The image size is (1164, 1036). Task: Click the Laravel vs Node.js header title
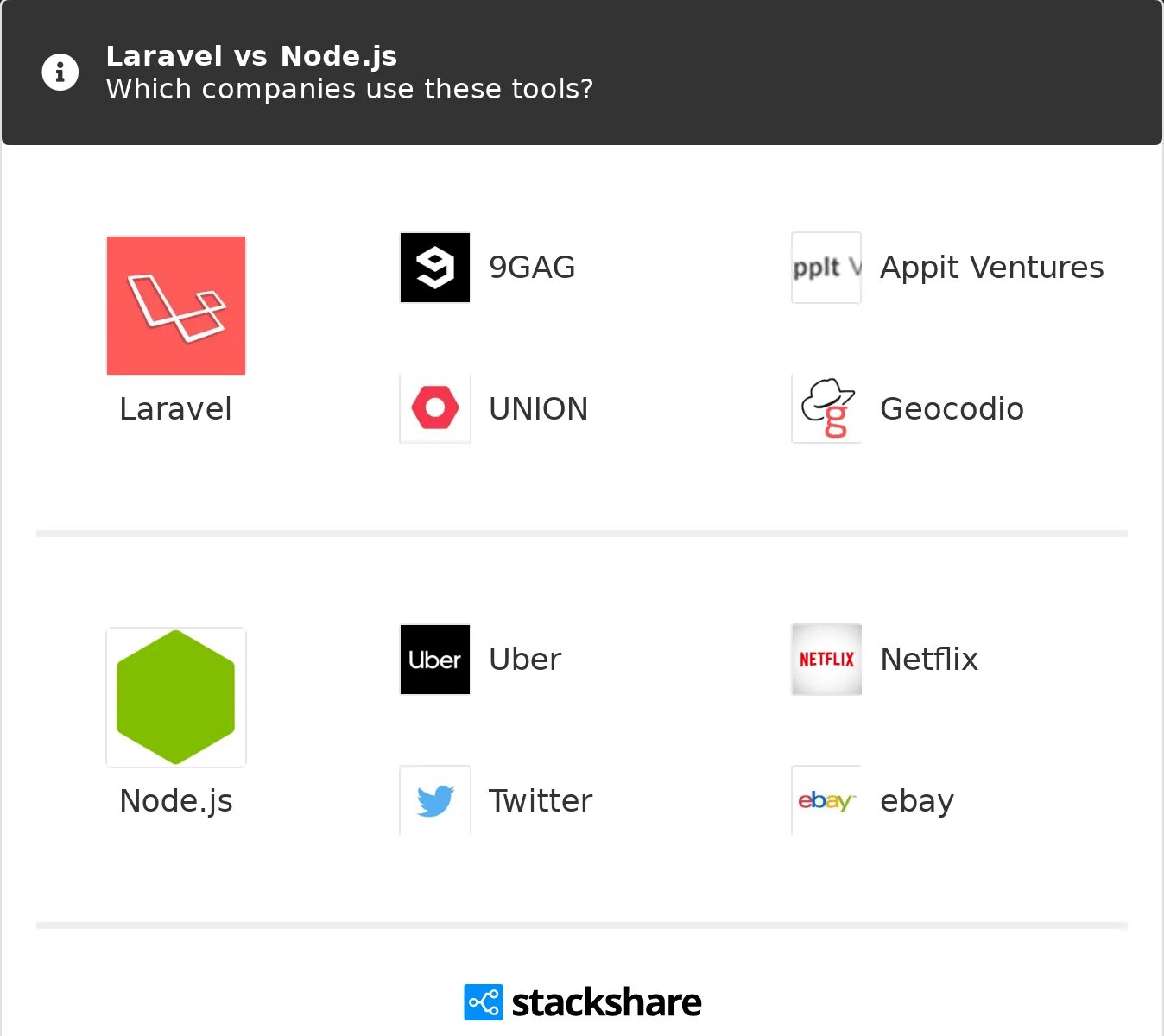251,56
